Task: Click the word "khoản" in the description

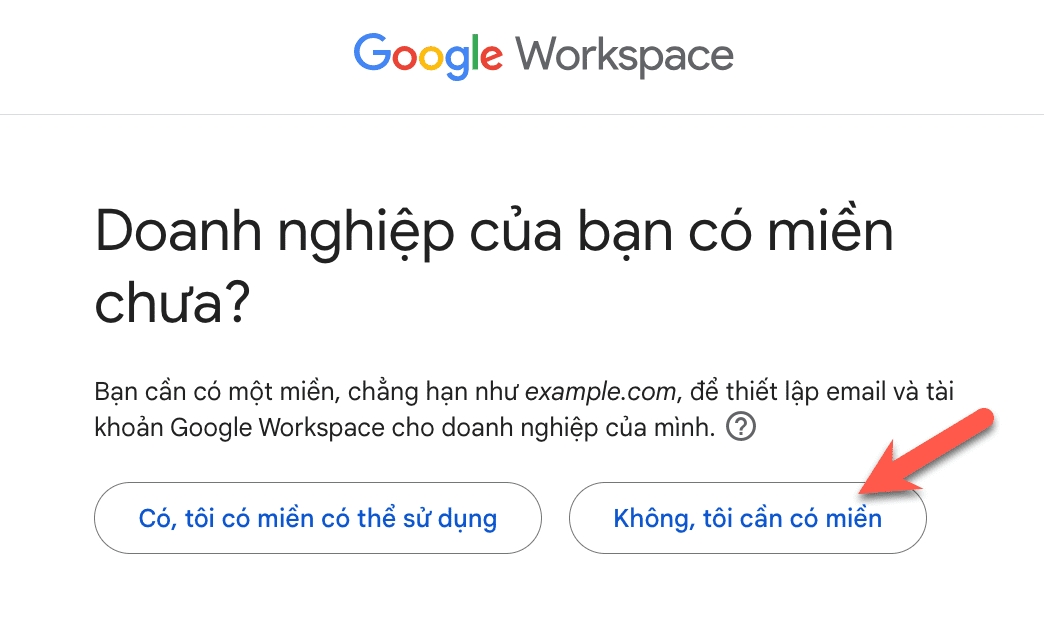Action: (x=130, y=428)
